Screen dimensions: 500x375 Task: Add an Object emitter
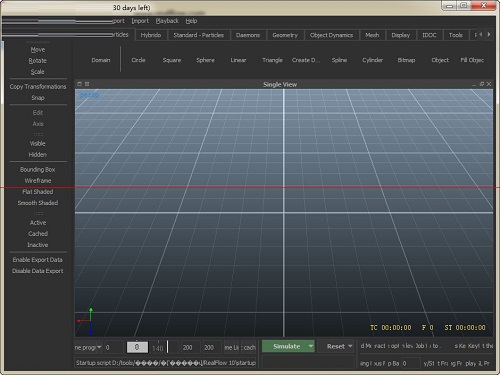[x=440, y=60]
